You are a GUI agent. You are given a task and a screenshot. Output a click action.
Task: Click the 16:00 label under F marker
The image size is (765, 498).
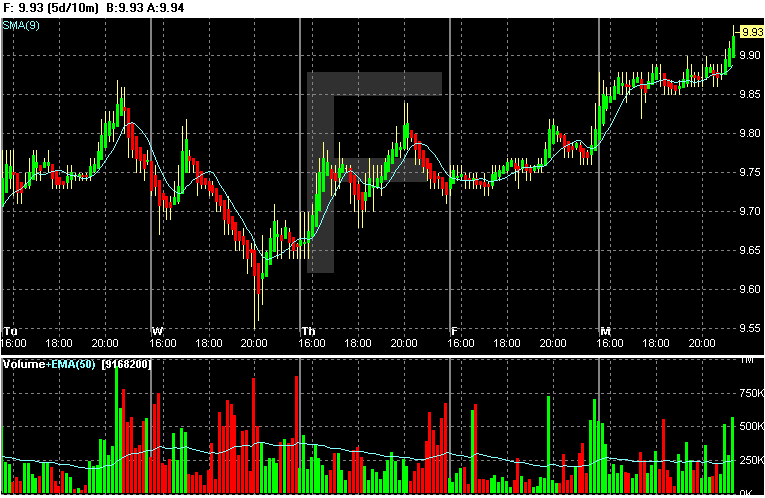pos(461,343)
